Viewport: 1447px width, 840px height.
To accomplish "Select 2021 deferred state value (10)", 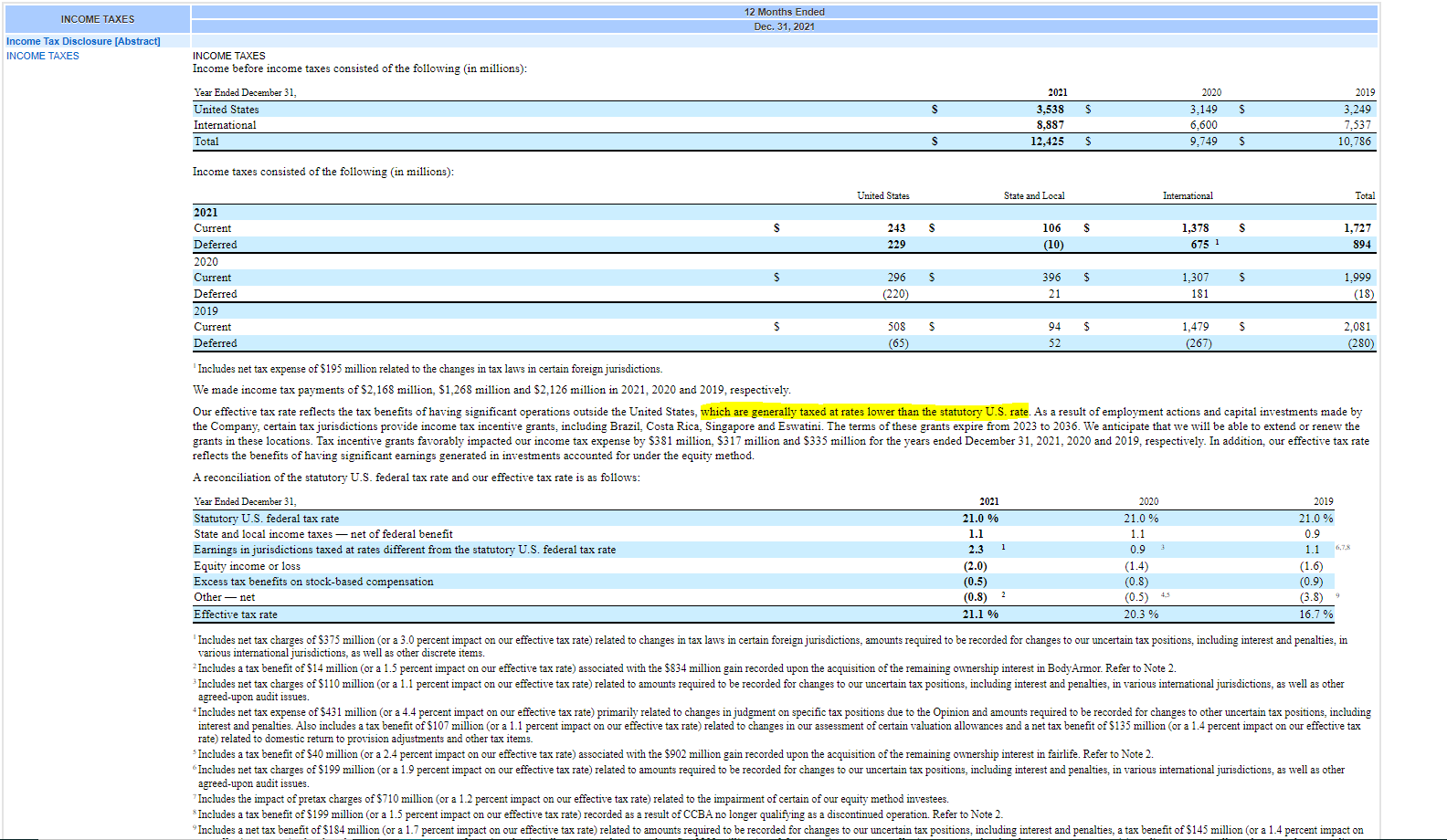I will point(1053,245).
